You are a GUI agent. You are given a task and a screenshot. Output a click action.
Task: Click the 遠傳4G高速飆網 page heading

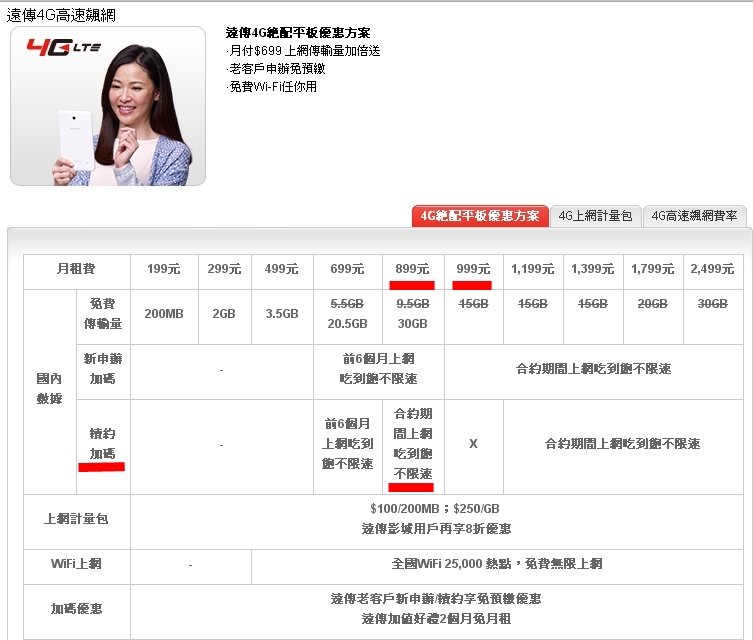59,12
